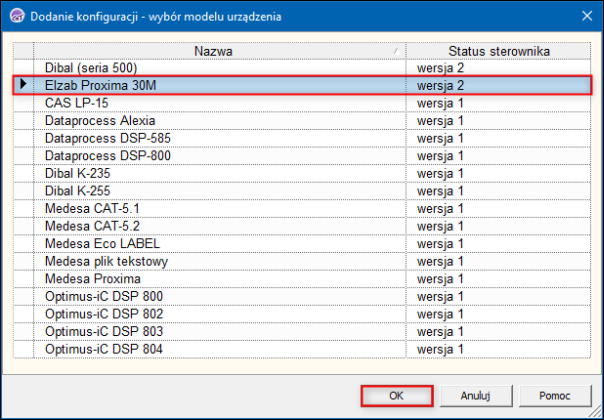The height and width of the screenshot is (420, 604).
Task: Select the Dibal (seria 500) row
Action: [x=97, y=68]
